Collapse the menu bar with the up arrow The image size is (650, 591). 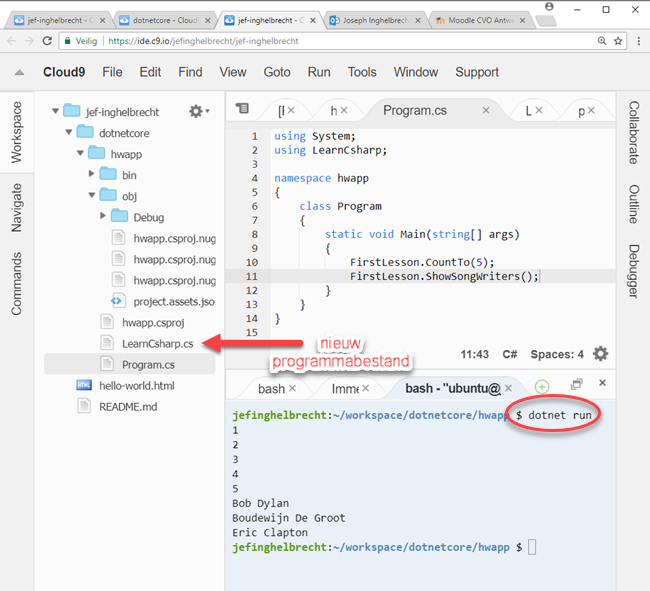click(17, 73)
